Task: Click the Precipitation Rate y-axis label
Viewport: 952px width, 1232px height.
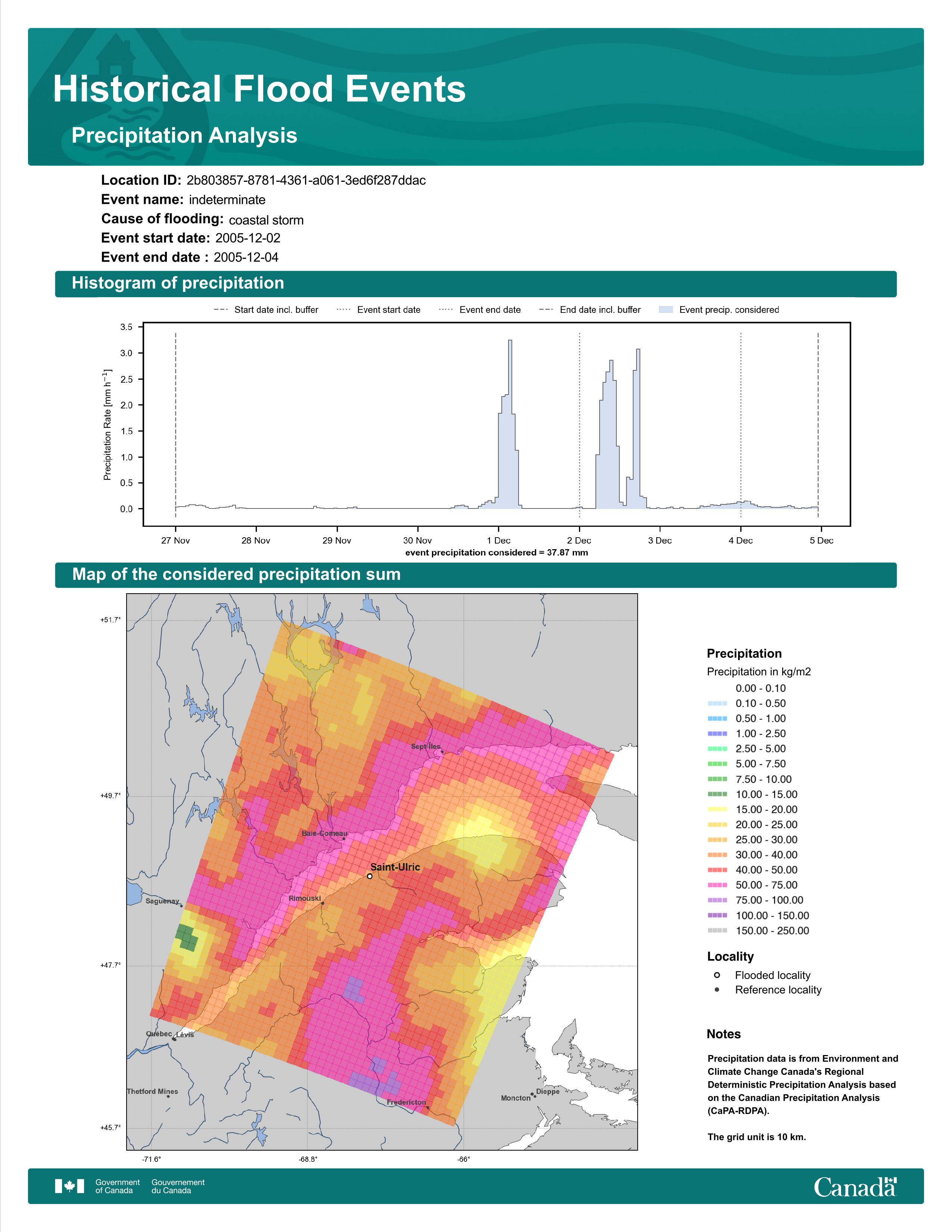Action: coord(107,425)
